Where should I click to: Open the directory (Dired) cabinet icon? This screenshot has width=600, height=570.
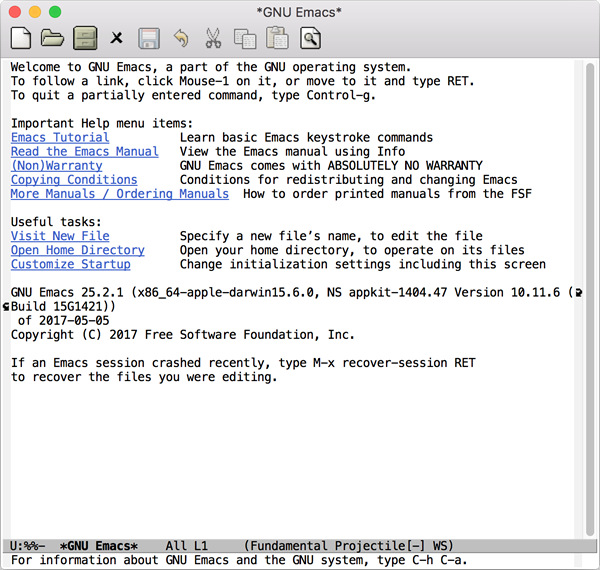click(x=85, y=38)
